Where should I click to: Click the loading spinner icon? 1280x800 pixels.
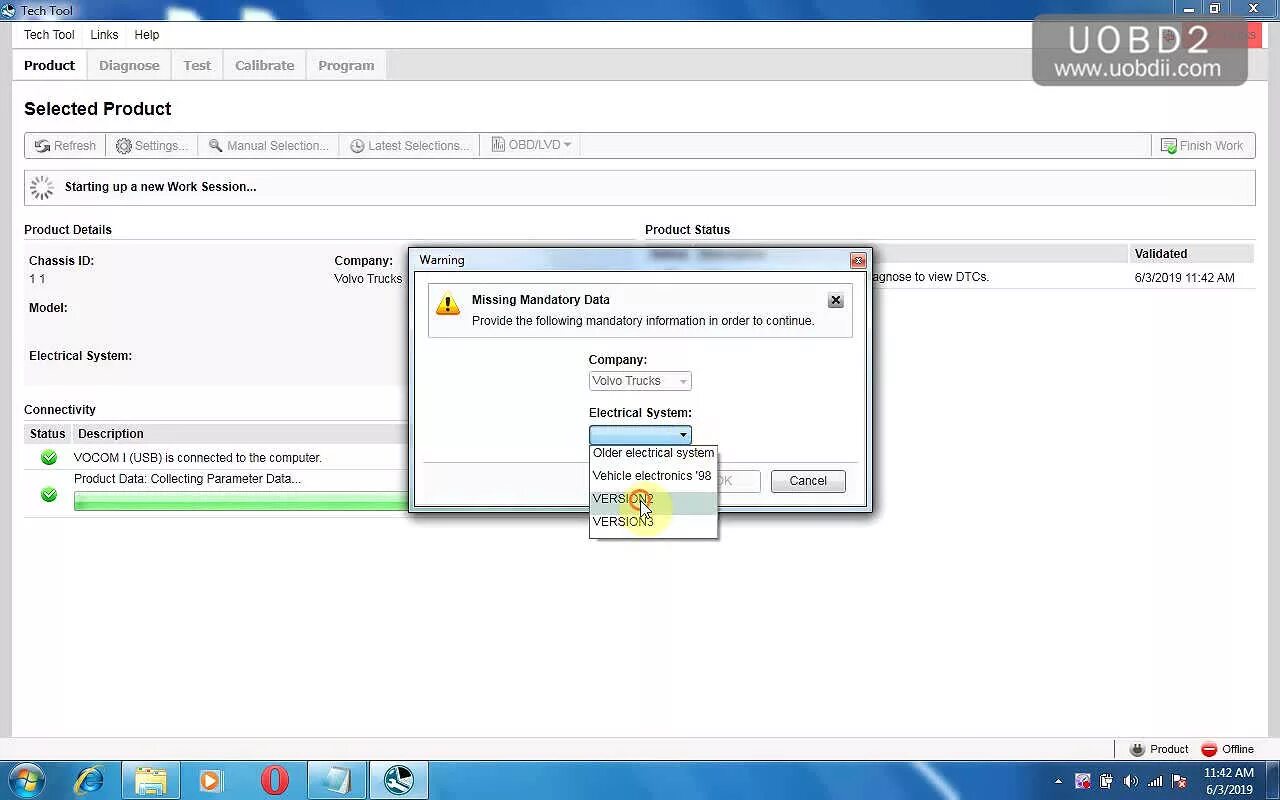(42, 187)
